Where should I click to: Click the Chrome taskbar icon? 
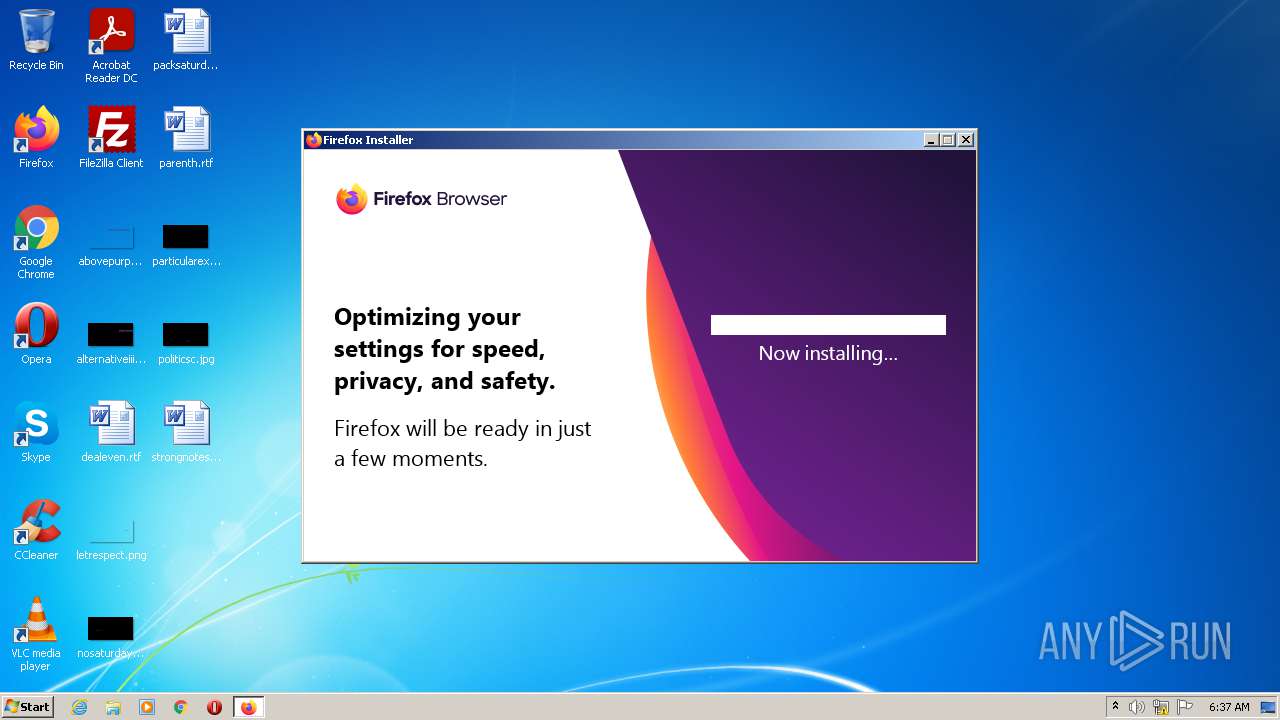181,707
